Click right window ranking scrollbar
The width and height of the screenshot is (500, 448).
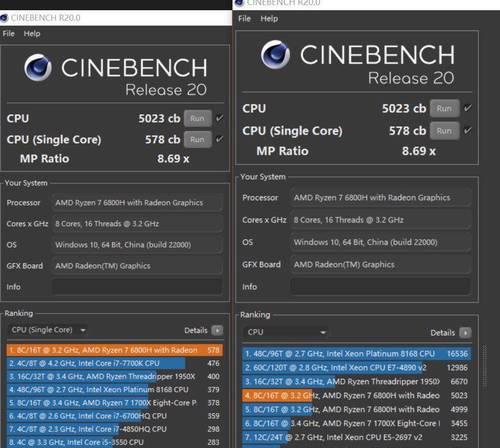pyautogui.click(x=485, y=367)
